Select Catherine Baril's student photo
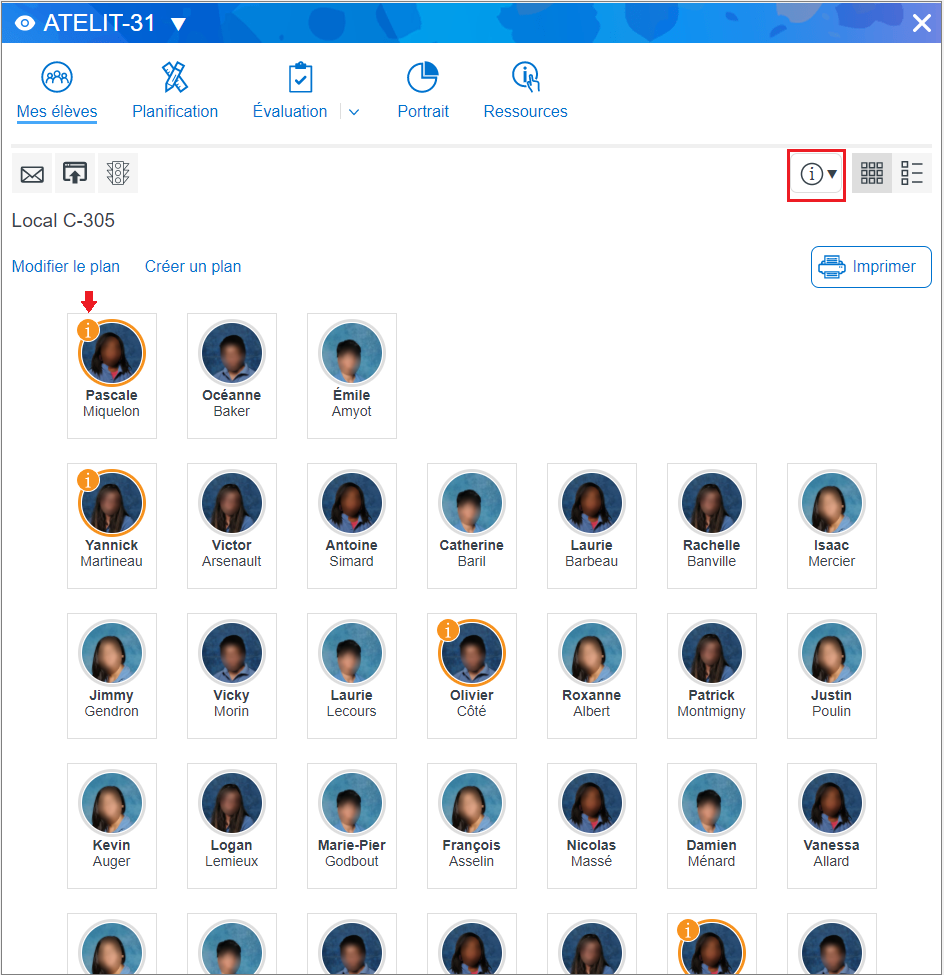Image resolution: width=948 pixels, height=975 pixels. point(472,502)
